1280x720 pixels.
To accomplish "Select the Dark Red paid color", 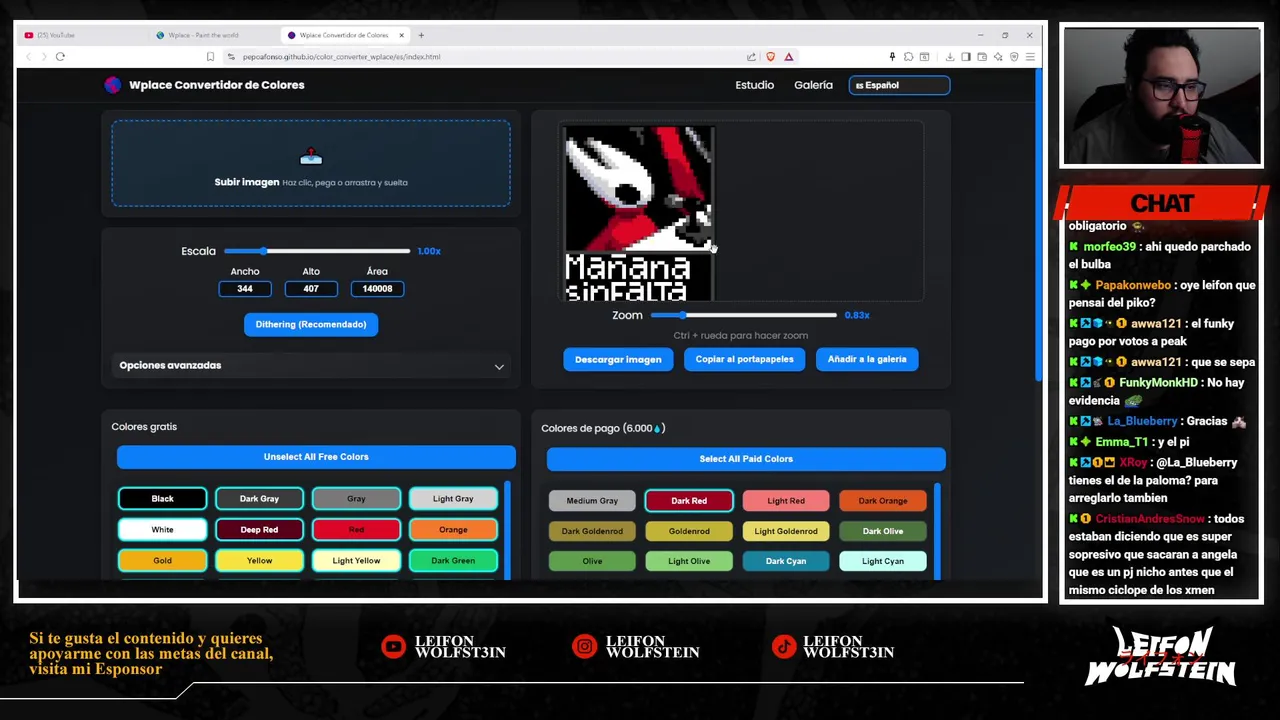I will (689, 501).
